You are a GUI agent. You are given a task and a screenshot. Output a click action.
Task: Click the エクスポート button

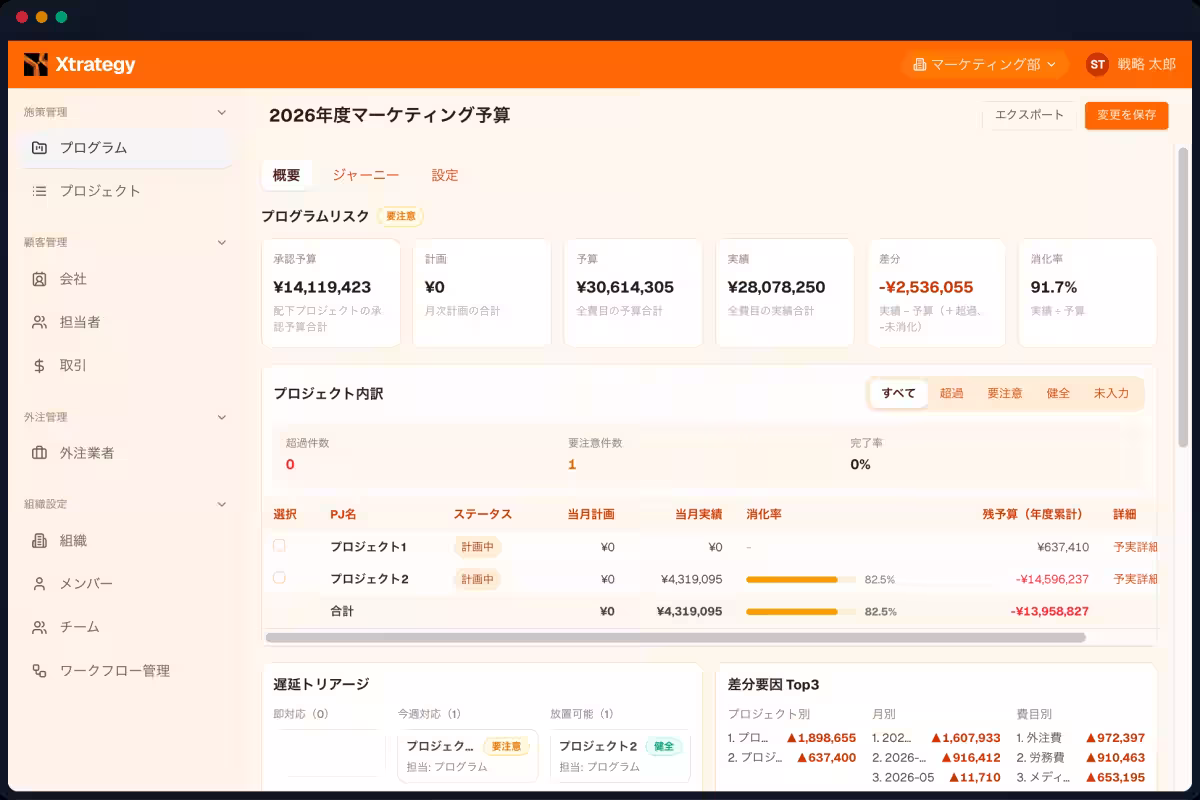tap(1030, 115)
